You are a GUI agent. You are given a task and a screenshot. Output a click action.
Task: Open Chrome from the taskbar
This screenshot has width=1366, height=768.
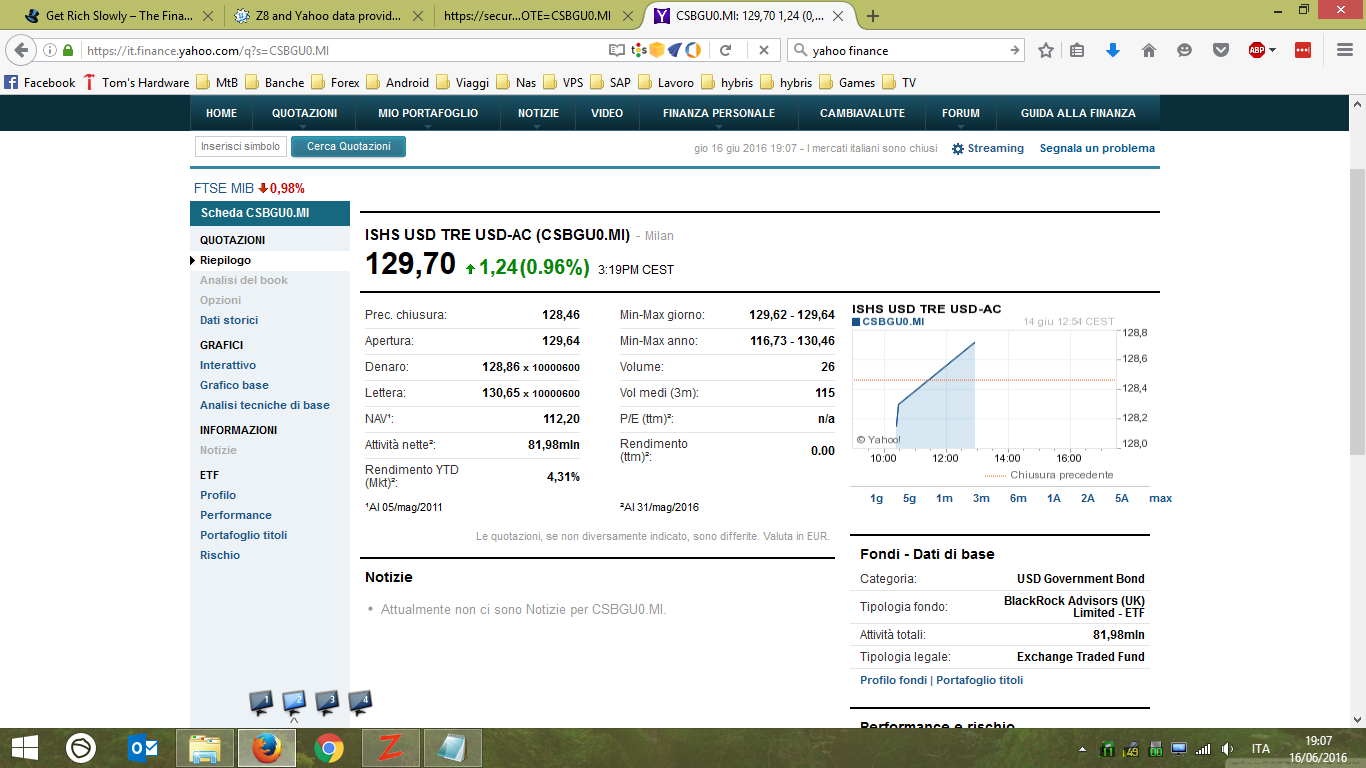click(329, 747)
